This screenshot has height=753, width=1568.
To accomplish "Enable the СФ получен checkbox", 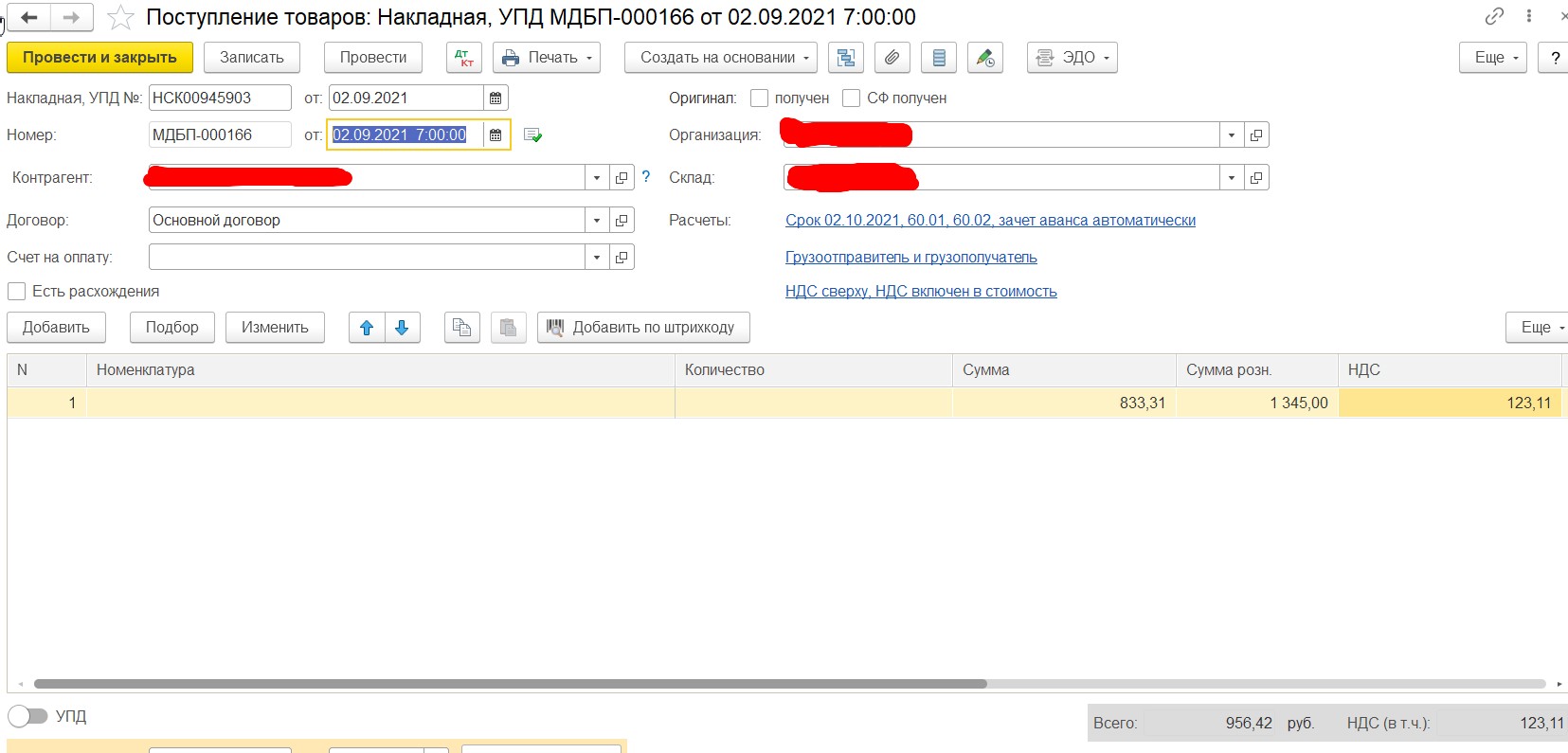I will pos(851,99).
